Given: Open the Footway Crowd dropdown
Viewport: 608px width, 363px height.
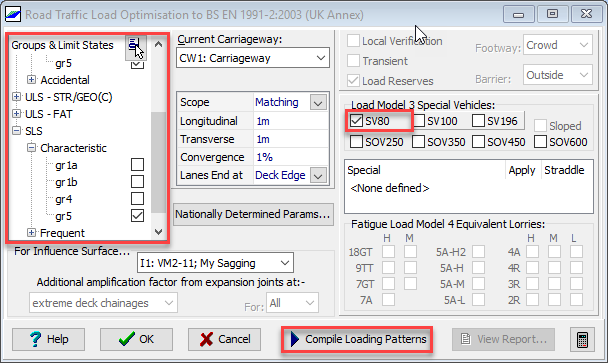Looking at the screenshot, I should 558,45.
